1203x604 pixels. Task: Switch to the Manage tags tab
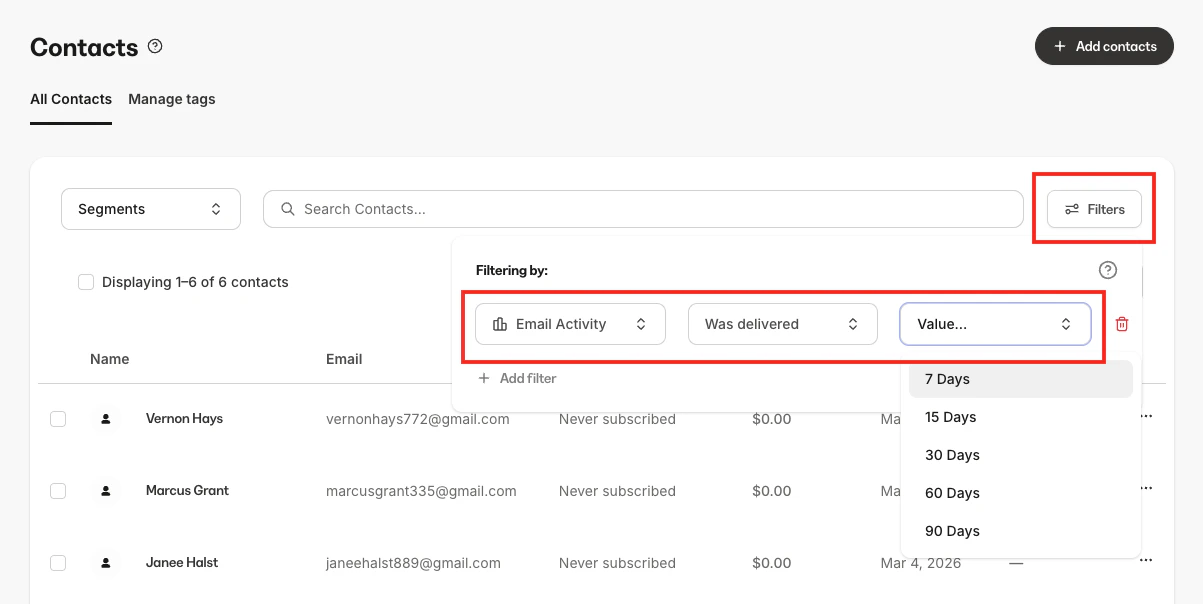pyautogui.click(x=172, y=99)
